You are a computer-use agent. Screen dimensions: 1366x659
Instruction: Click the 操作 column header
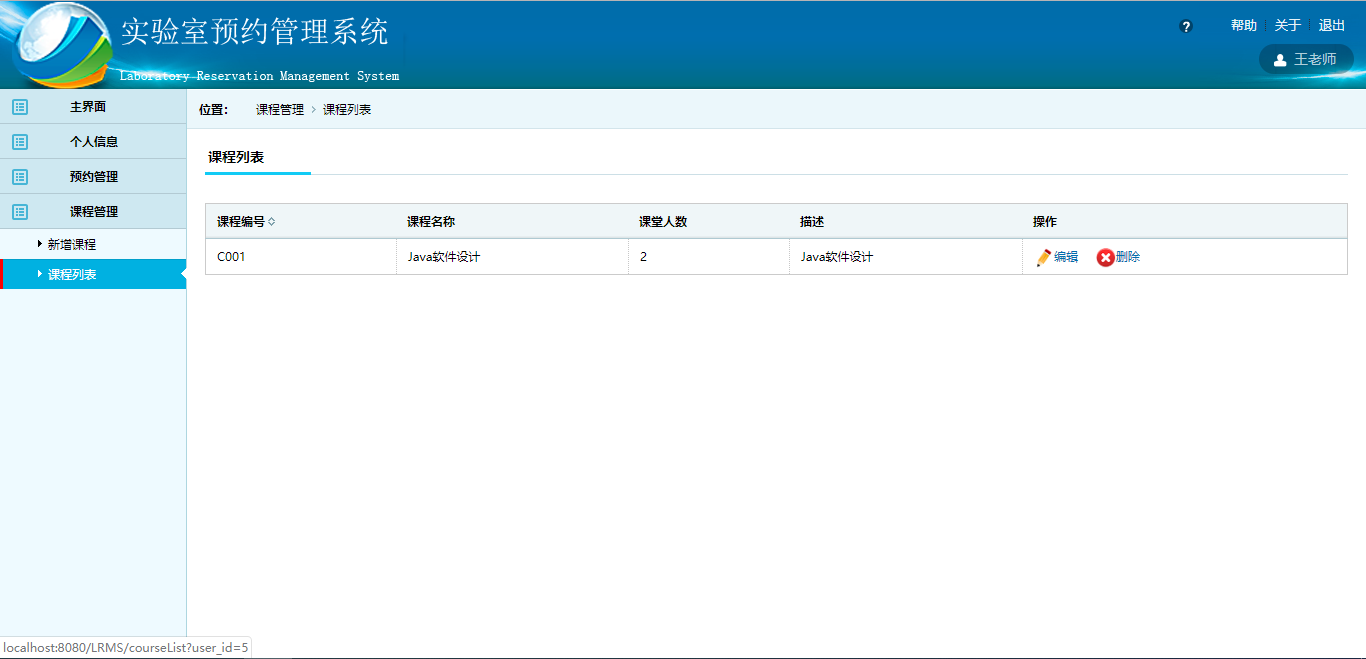1045,222
